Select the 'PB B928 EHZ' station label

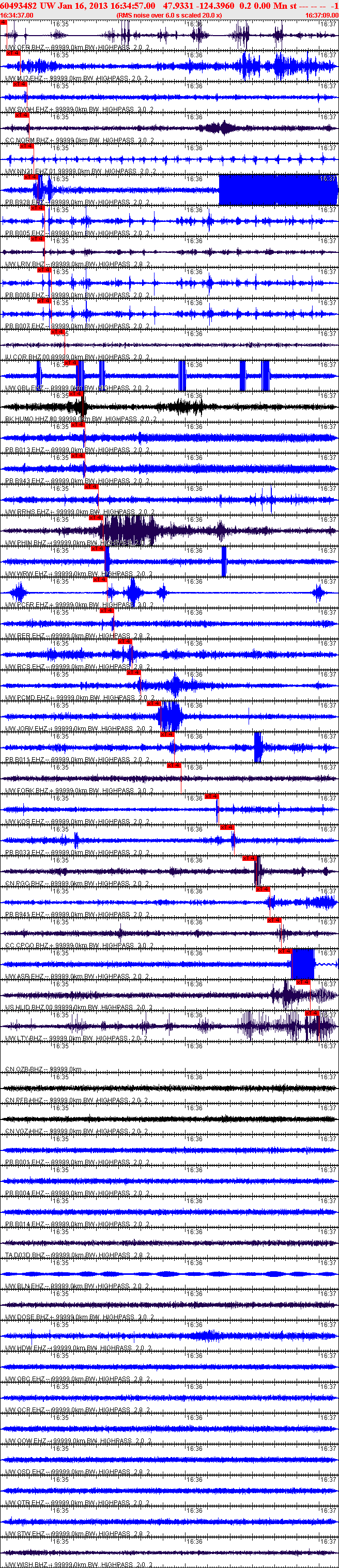tap(24, 202)
